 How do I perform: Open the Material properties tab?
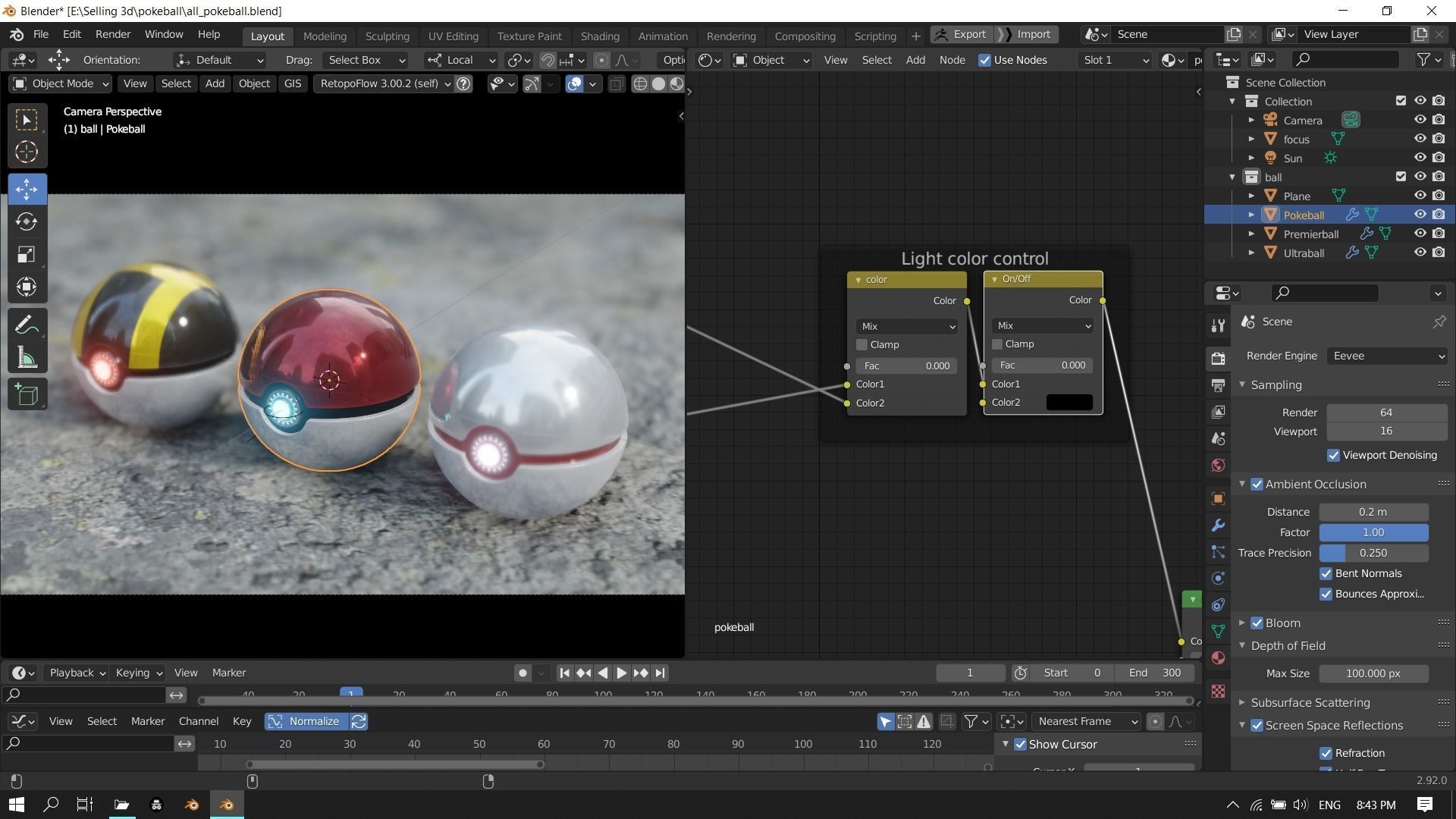point(1218,657)
